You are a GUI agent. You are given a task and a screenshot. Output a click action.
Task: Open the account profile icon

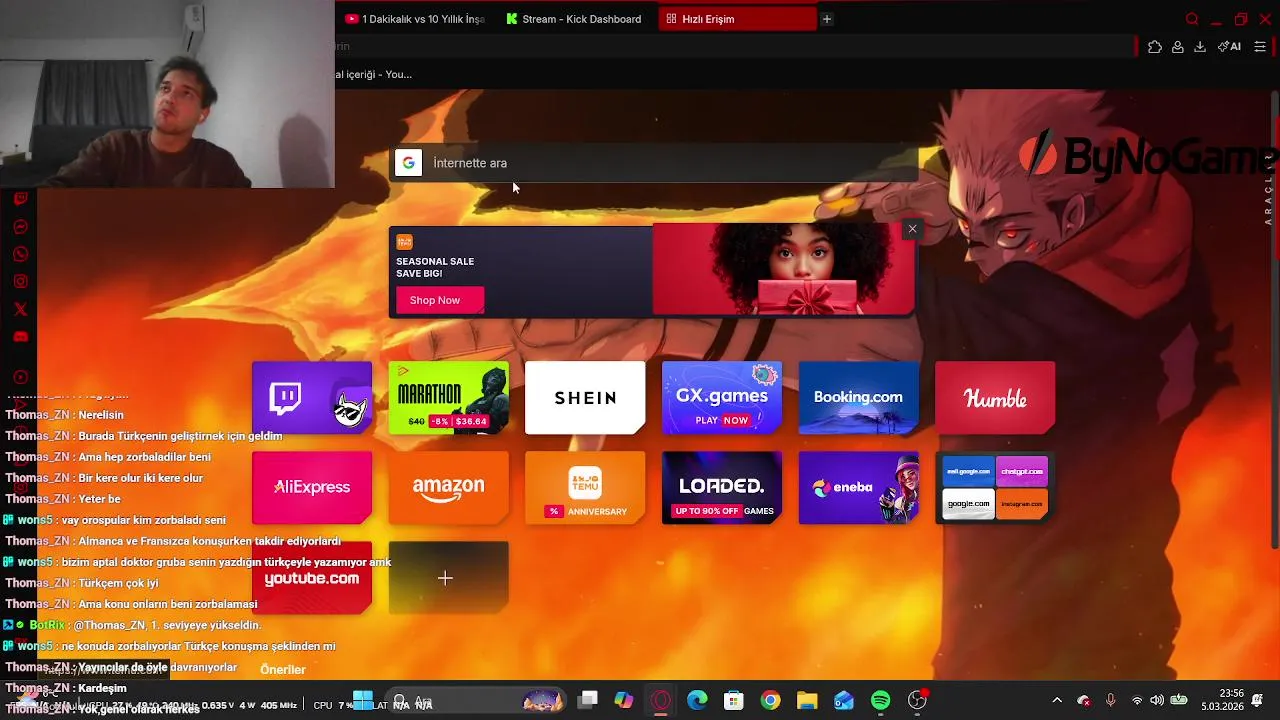pyautogui.click(x=1178, y=46)
